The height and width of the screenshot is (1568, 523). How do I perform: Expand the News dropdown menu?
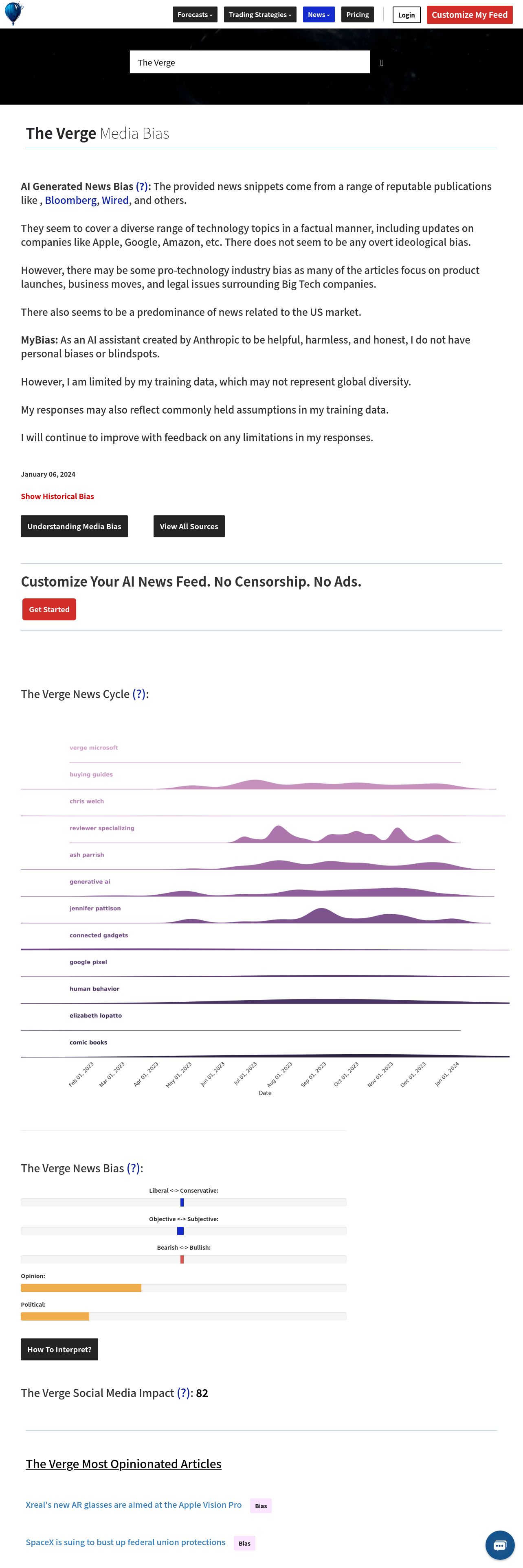(x=319, y=15)
